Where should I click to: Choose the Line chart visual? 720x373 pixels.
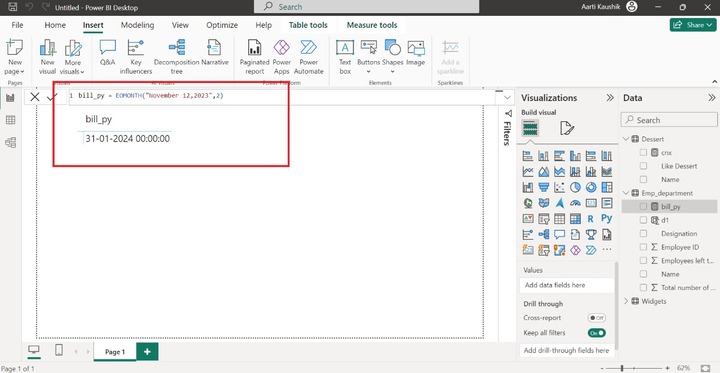[x=528, y=171]
